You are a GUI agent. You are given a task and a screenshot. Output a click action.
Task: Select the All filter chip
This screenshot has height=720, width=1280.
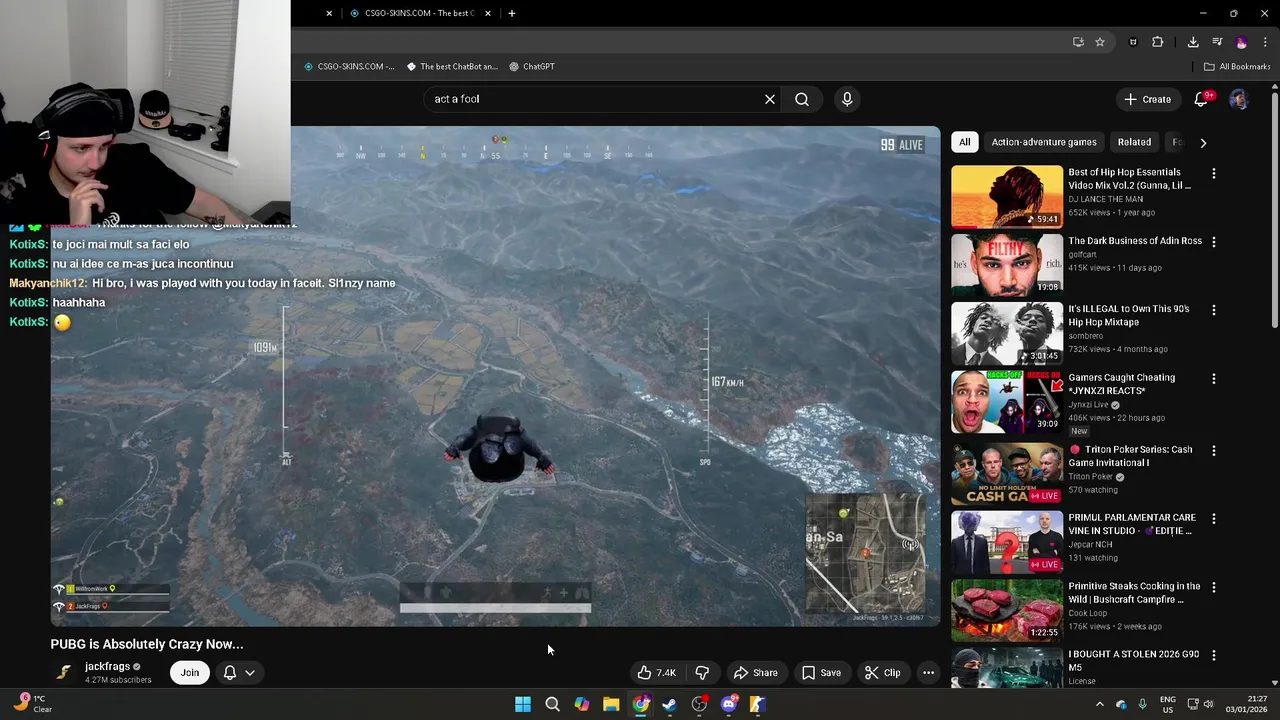click(964, 142)
